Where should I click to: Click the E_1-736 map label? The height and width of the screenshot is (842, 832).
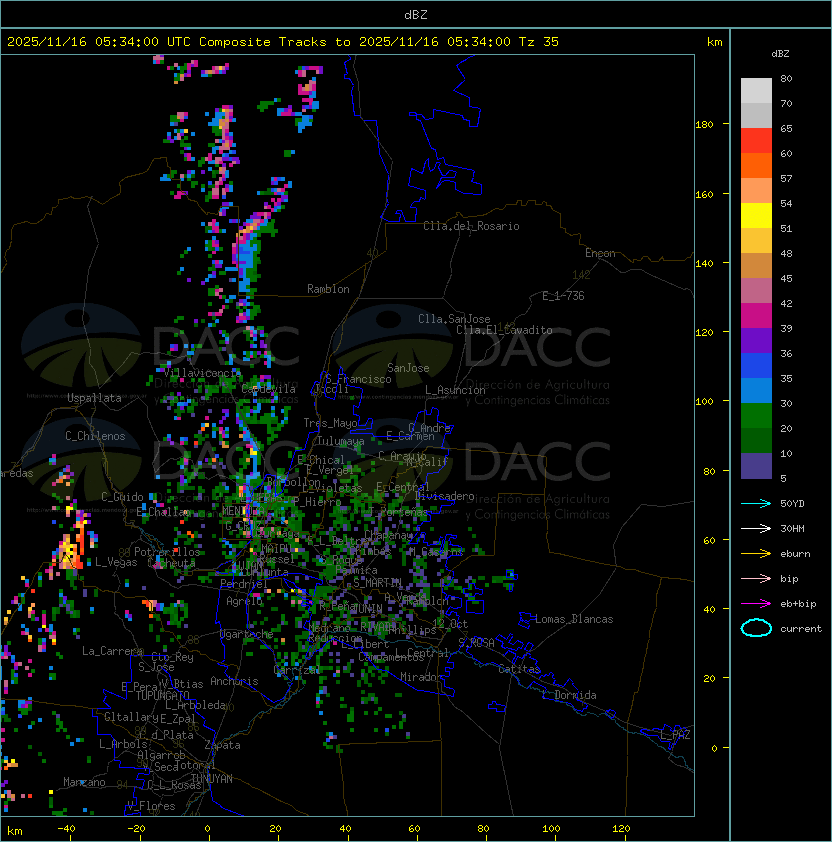563,296
